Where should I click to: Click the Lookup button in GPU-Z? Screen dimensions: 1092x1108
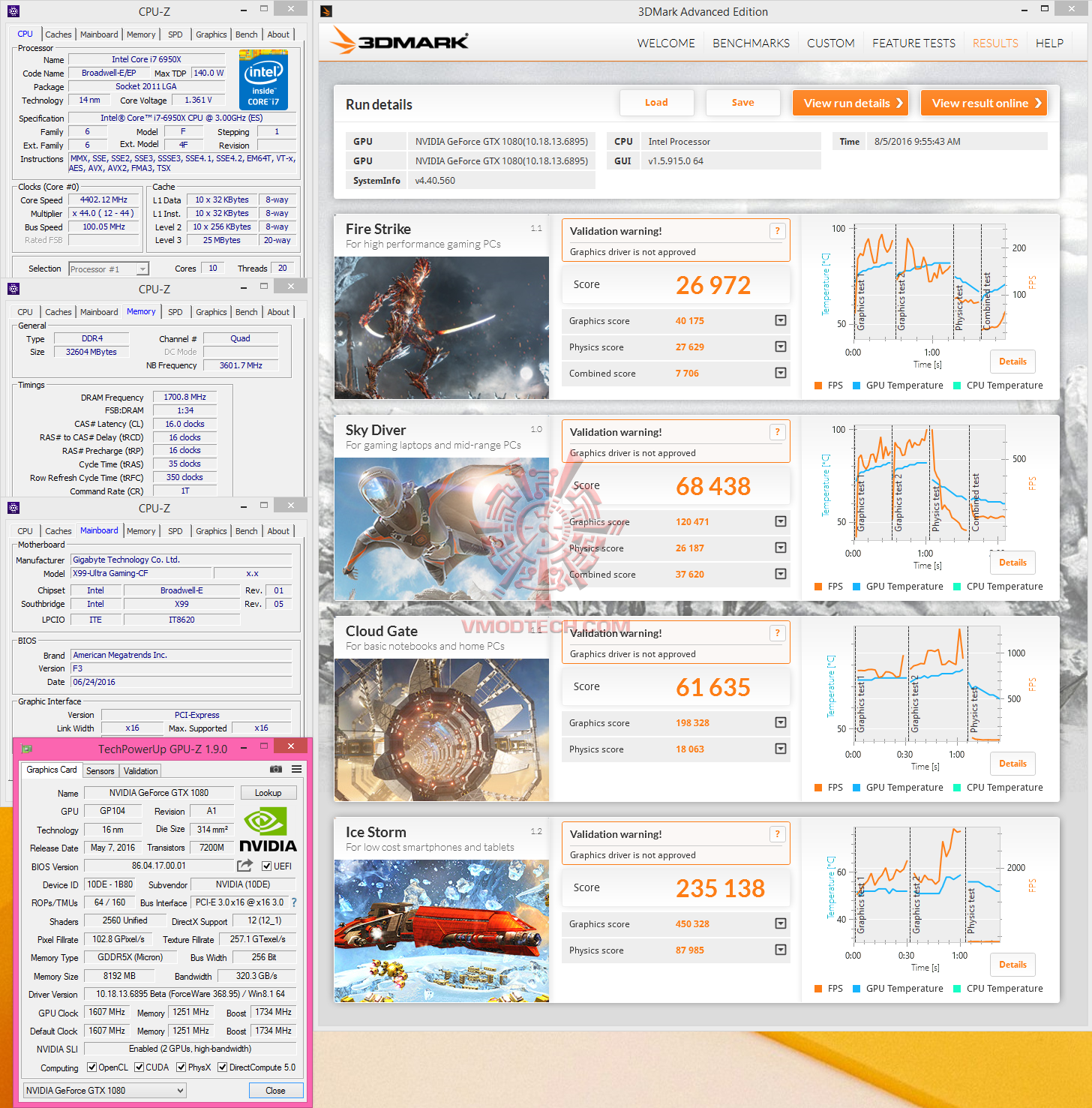268,793
